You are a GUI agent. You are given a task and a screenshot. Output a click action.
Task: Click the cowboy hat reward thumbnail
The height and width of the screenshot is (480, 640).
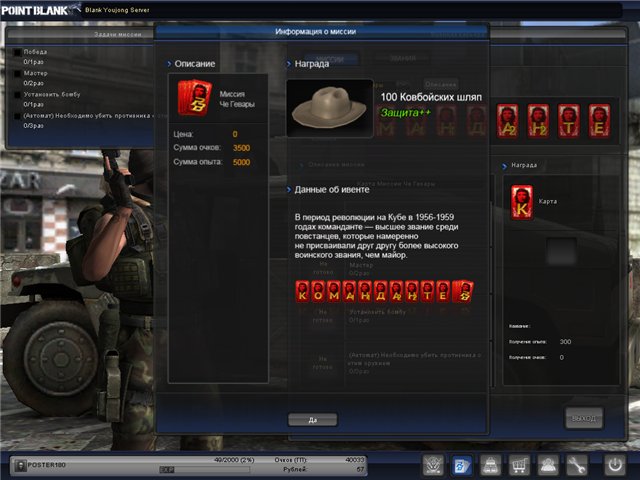click(330, 108)
